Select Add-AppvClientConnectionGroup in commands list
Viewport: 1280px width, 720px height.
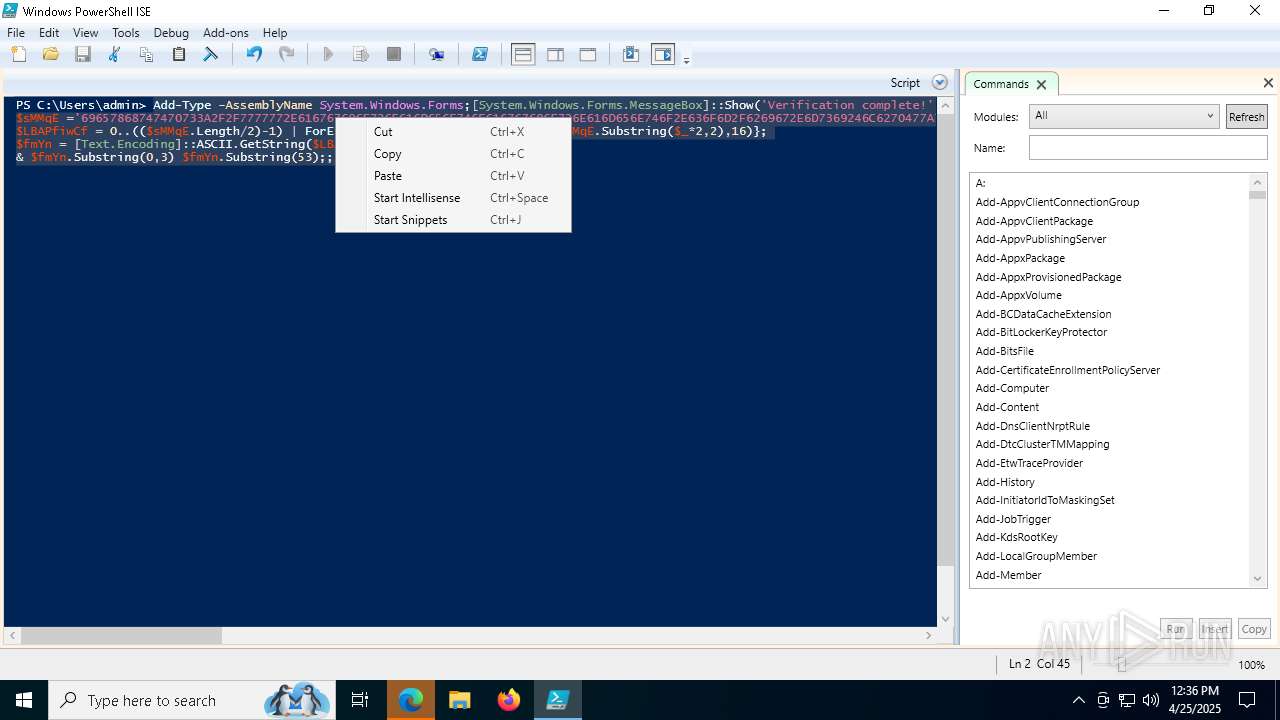[x=1057, y=202]
